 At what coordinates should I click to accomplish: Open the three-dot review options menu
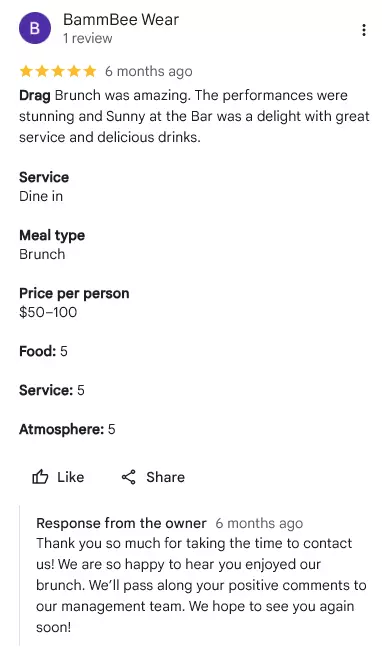click(363, 30)
